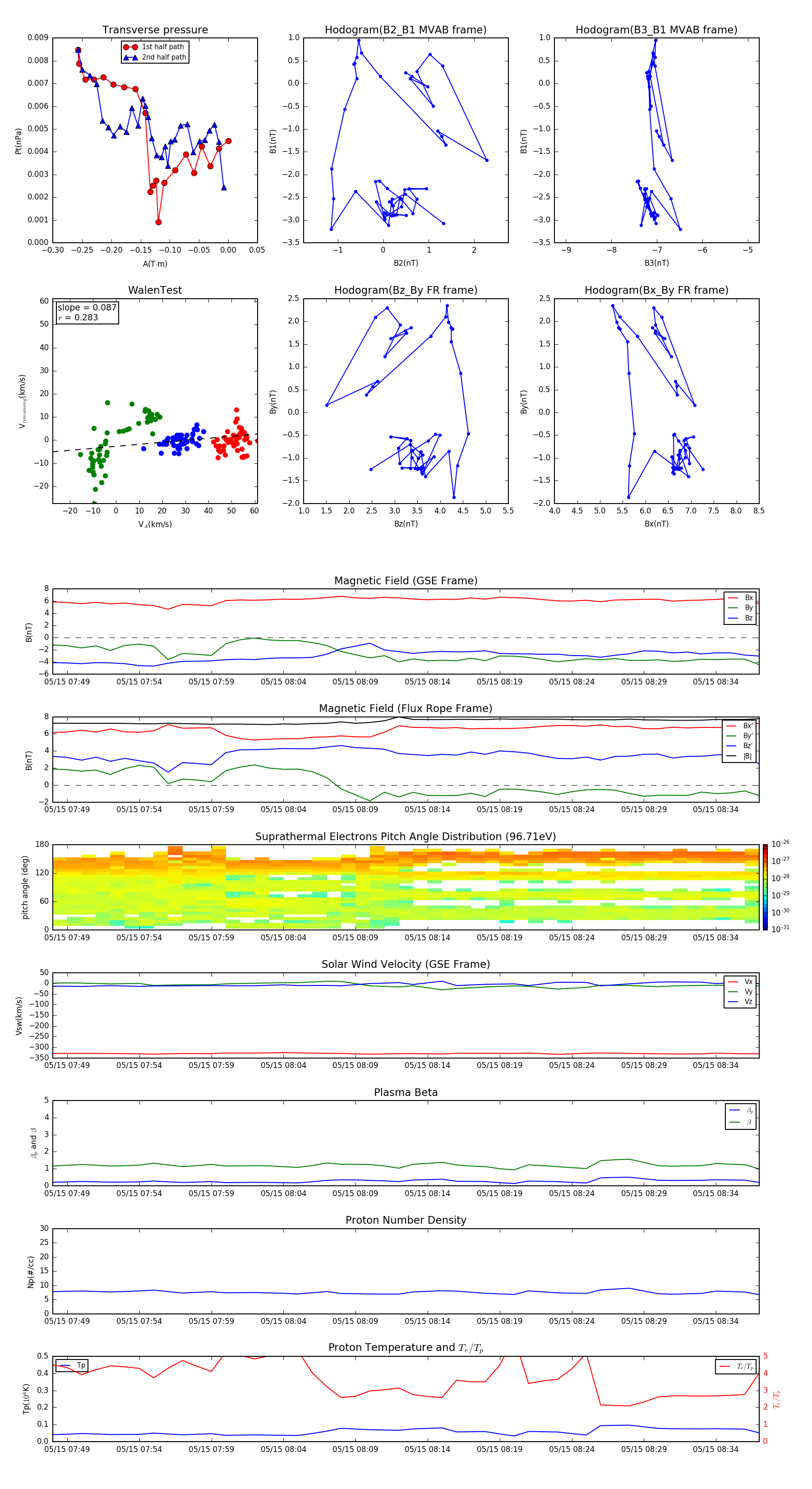Image resolution: width=812 pixels, height=1489 pixels.
Task: Click 'Magnetic Field (Flux Rope Frame)' title
Action: [x=406, y=709]
